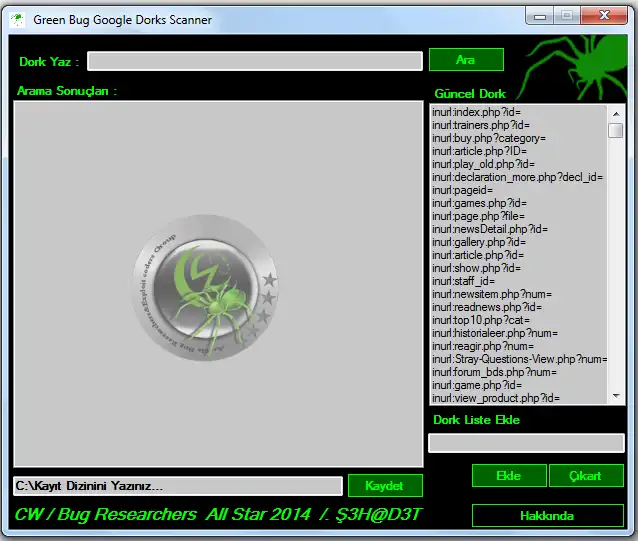Select dork inurl:pageid=
Viewport: 638px width, 541px height.
tap(463, 190)
